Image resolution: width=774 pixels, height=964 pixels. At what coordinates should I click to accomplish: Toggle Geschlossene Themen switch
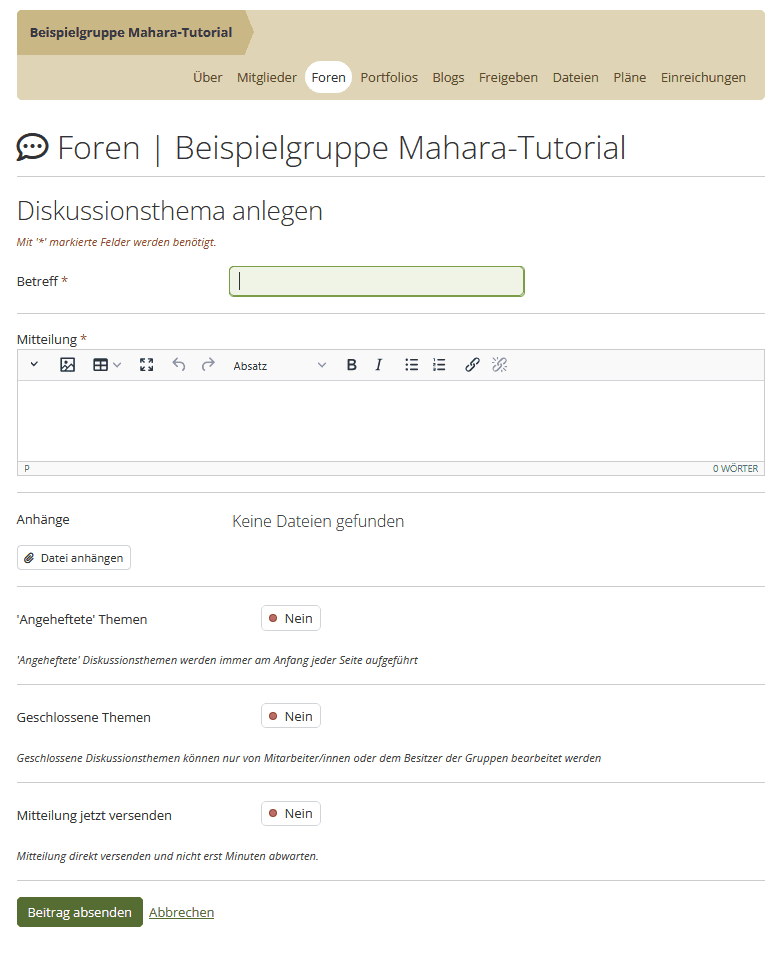(x=291, y=716)
